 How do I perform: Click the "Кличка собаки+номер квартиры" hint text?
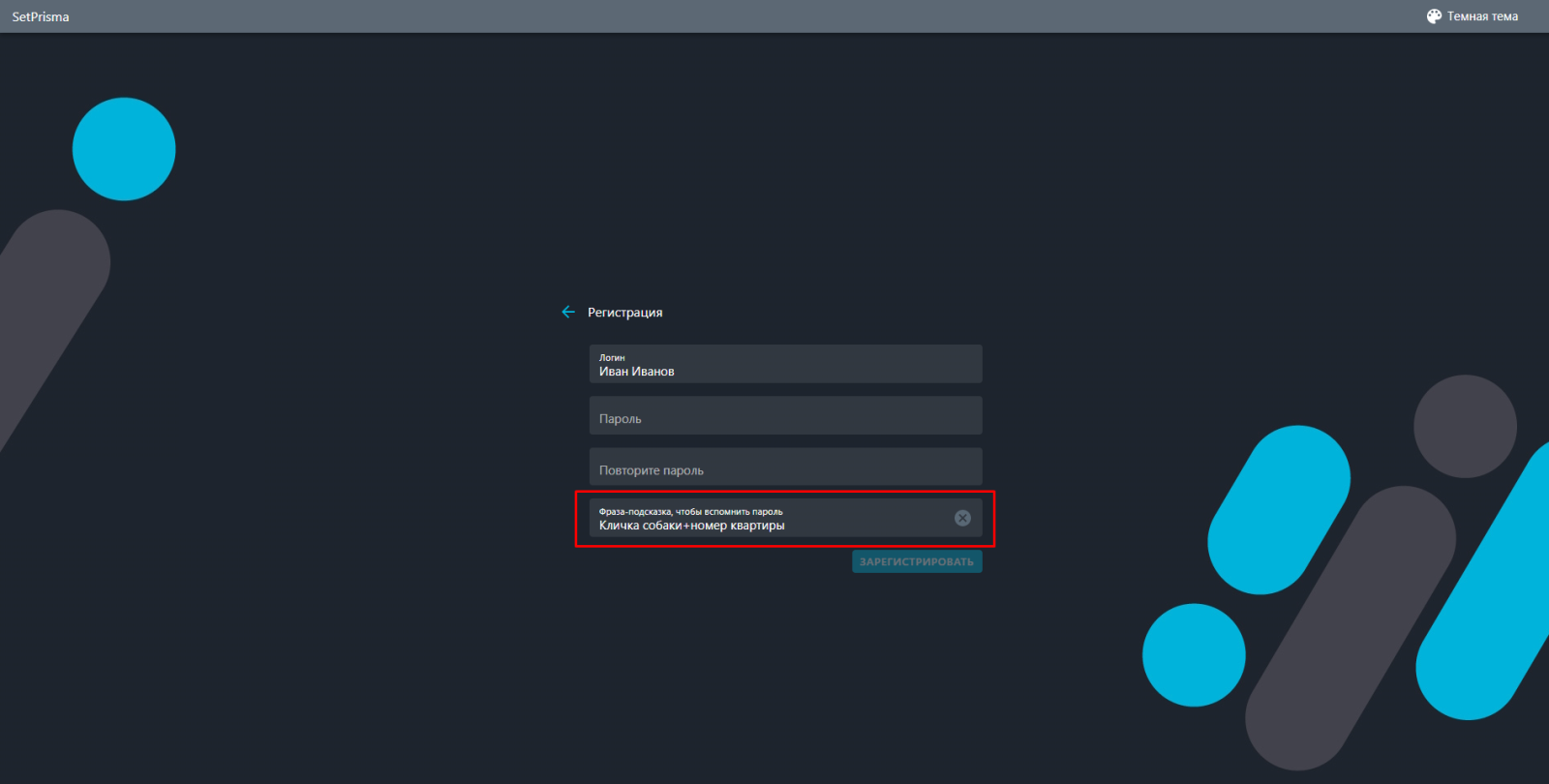[692, 526]
